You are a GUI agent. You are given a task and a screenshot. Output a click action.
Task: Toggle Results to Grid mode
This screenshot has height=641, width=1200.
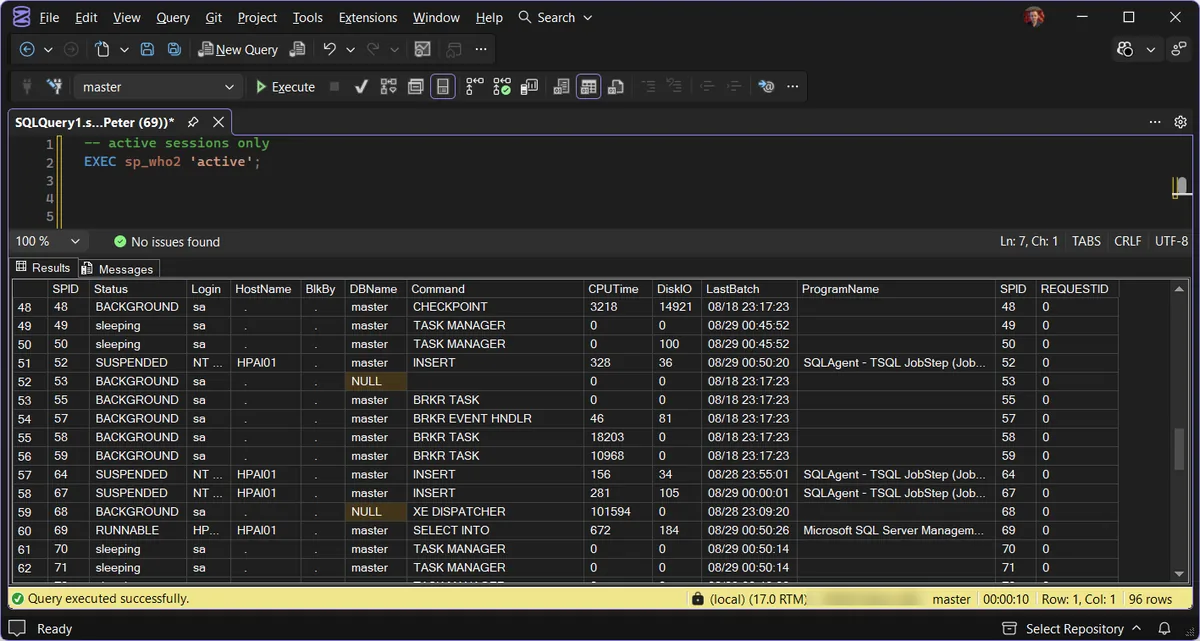pos(588,87)
